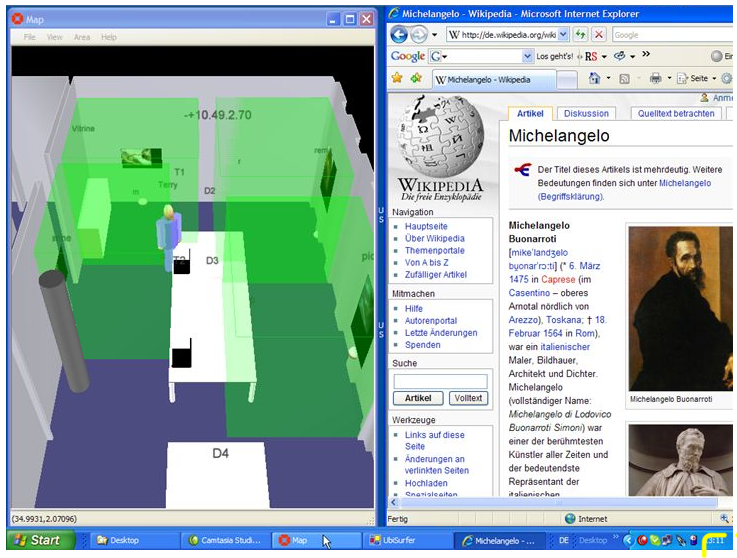Click the blue link-tool icon in Google toolbar
Viewport: 737px width, 558px height.
[620, 56]
